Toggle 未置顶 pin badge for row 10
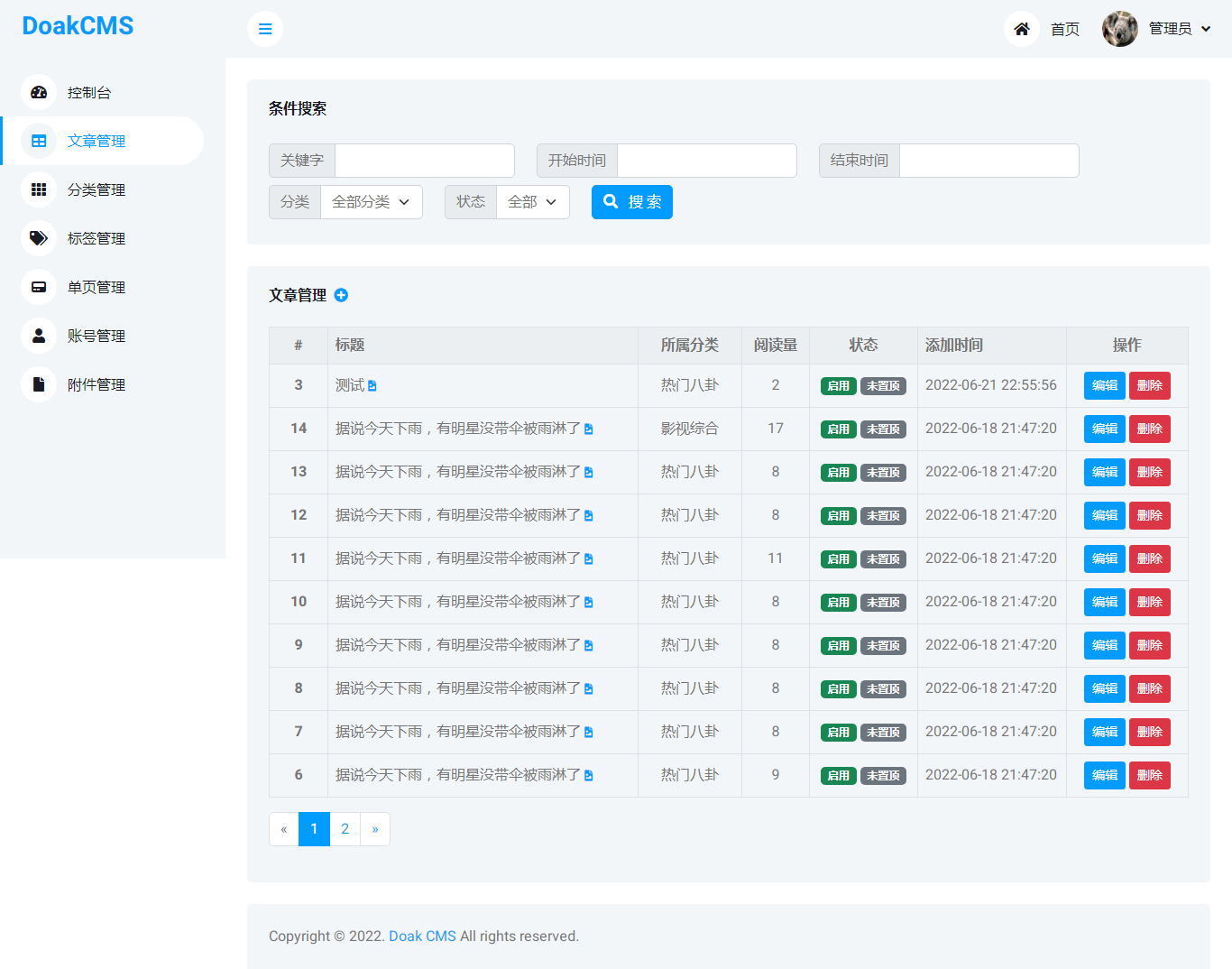1232x969 pixels. pos(883,603)
